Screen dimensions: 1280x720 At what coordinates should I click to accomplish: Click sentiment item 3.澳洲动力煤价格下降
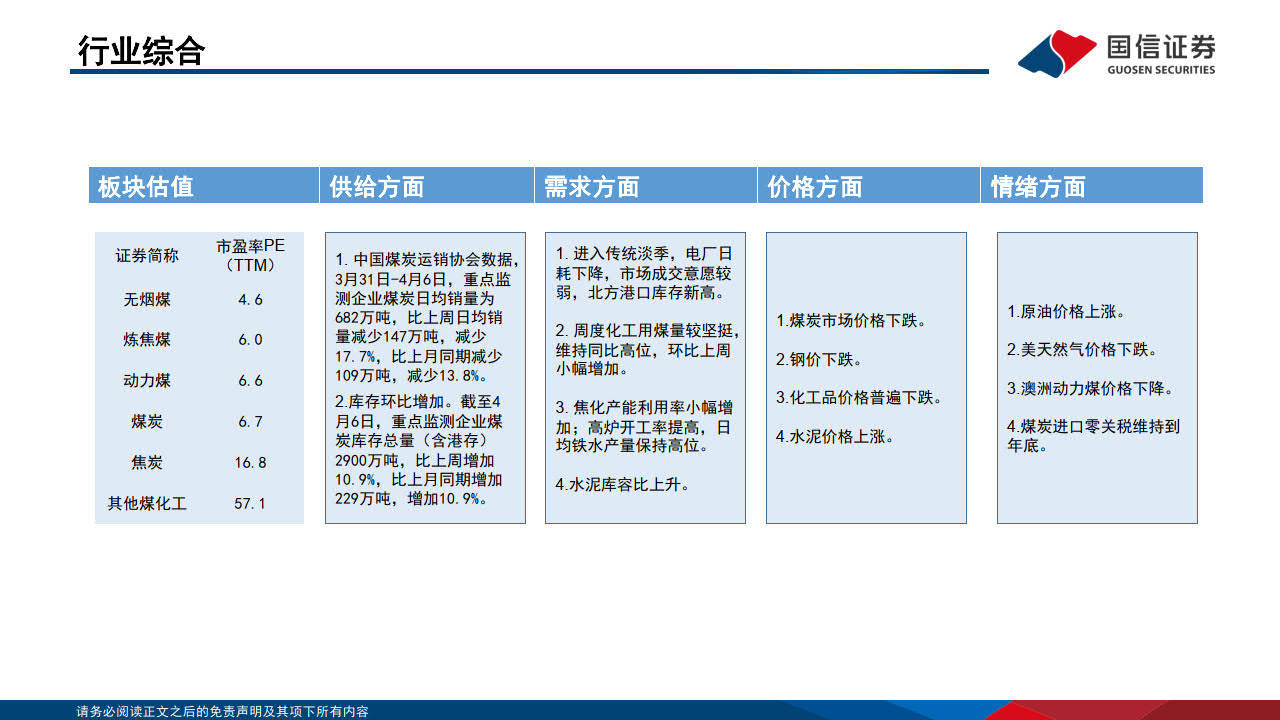(1090, 389)
